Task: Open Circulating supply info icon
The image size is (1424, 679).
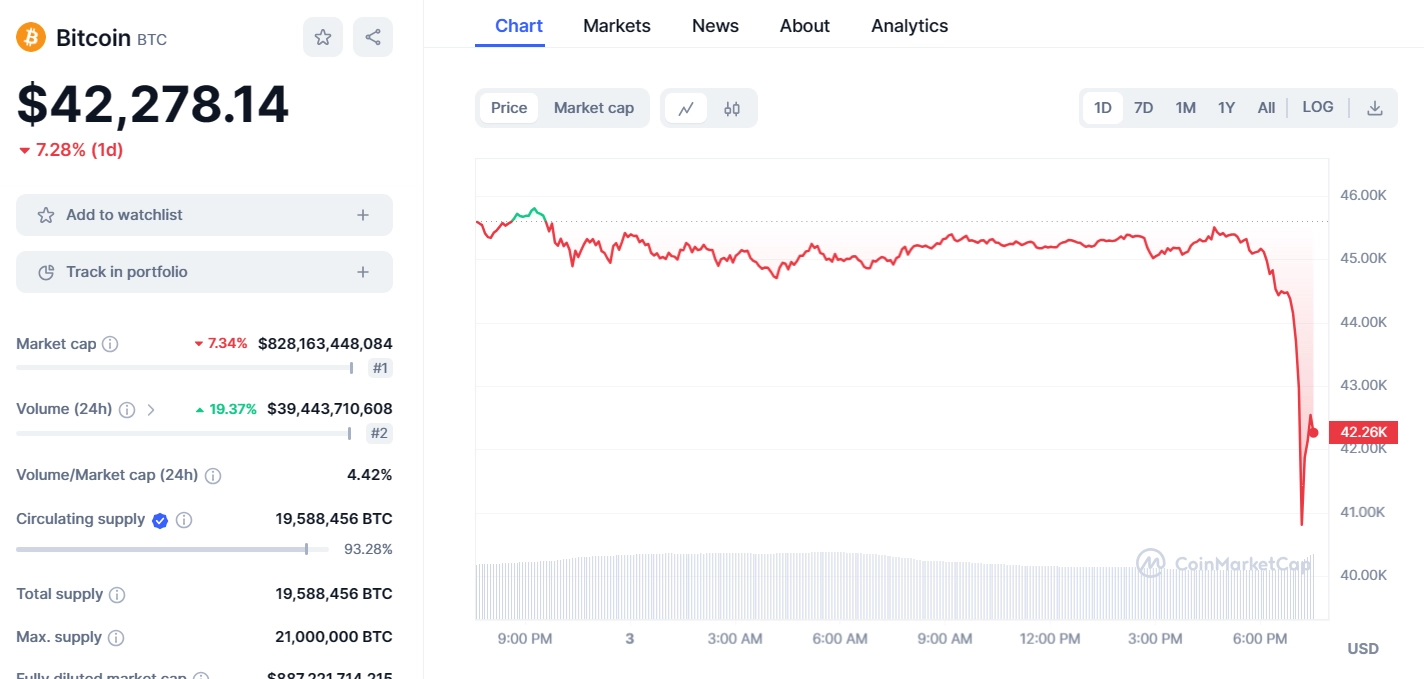Action: point(184,520)
